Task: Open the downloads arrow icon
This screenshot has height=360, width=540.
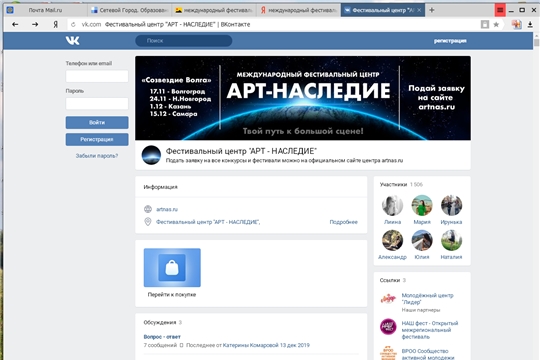Action: point(530,24)
